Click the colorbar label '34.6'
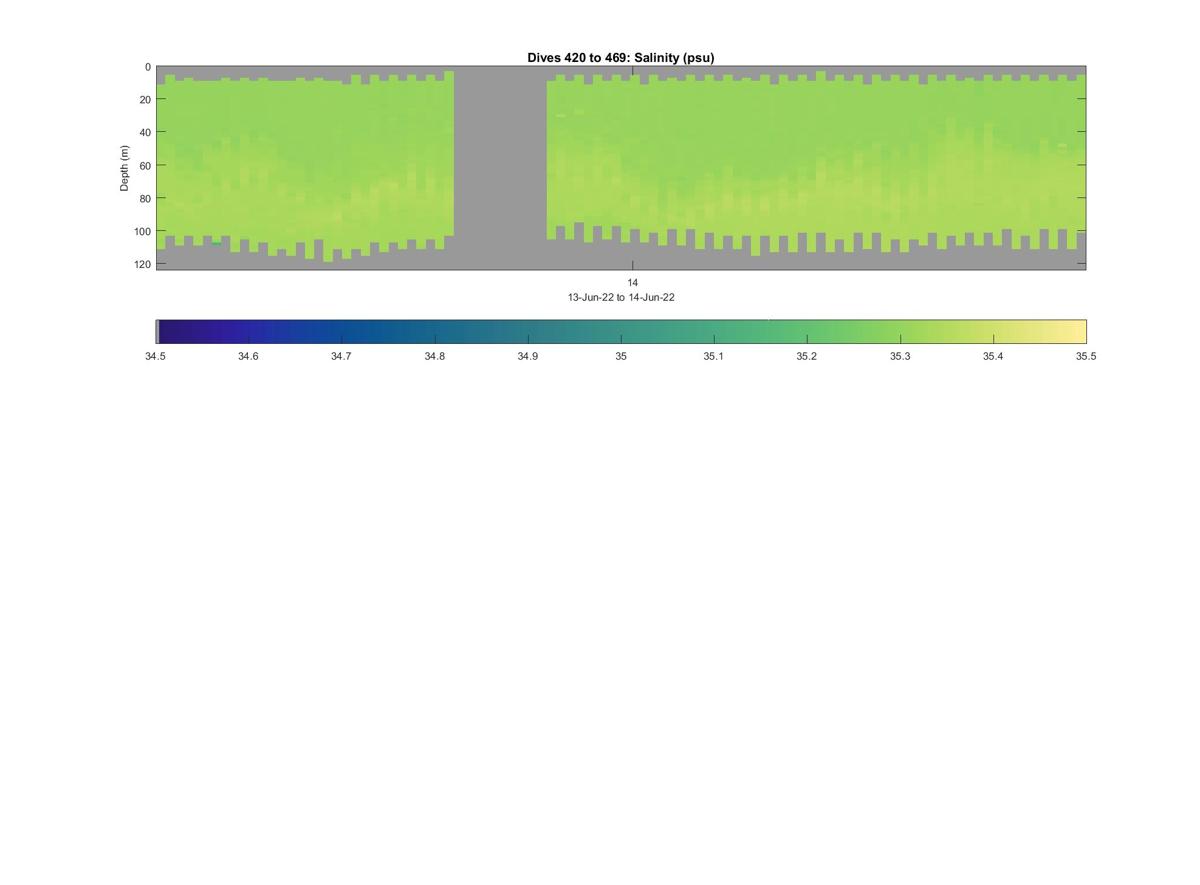This screenshot has width=1200, height=885. pyautogui.click(x=248, y=356)
